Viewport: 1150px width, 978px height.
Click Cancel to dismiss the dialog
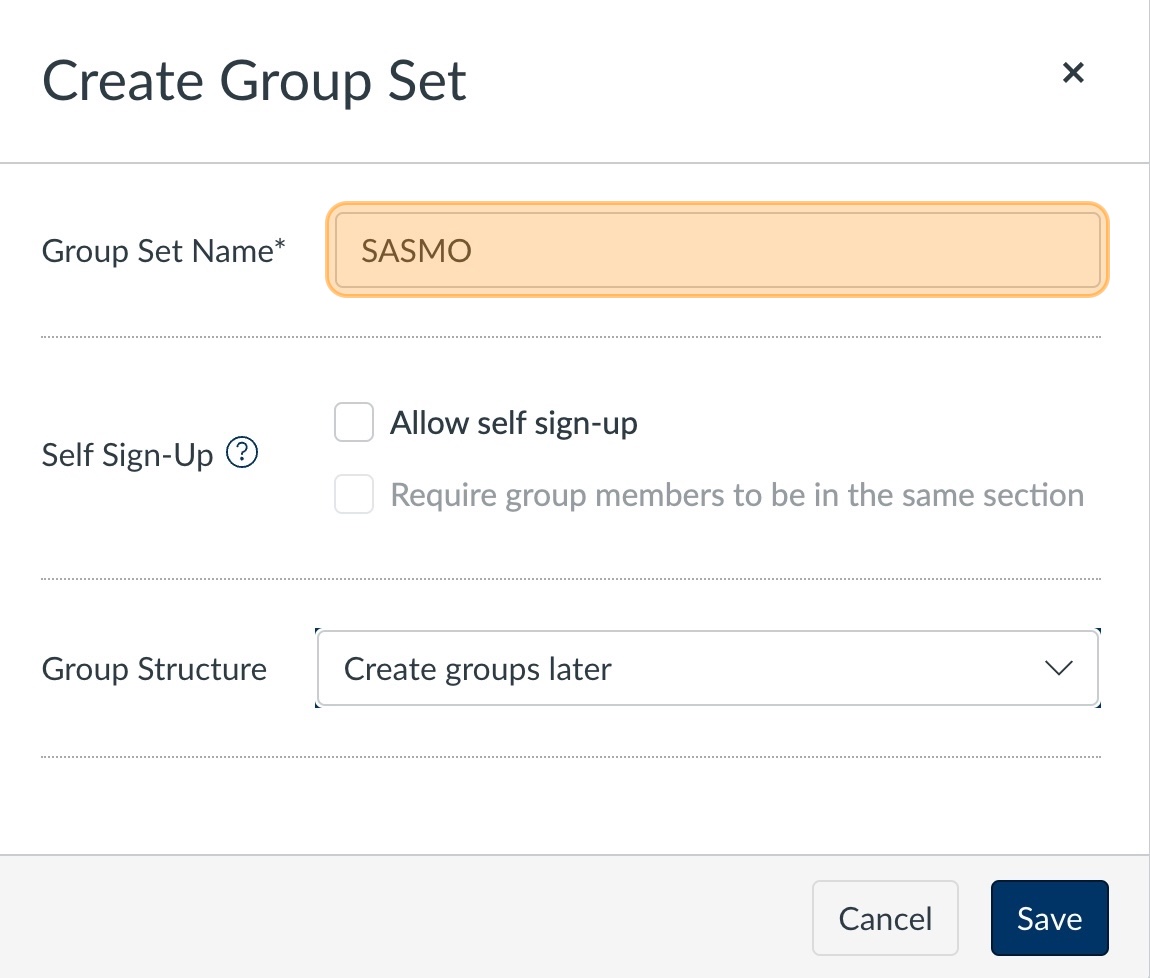tap(884, 917)
